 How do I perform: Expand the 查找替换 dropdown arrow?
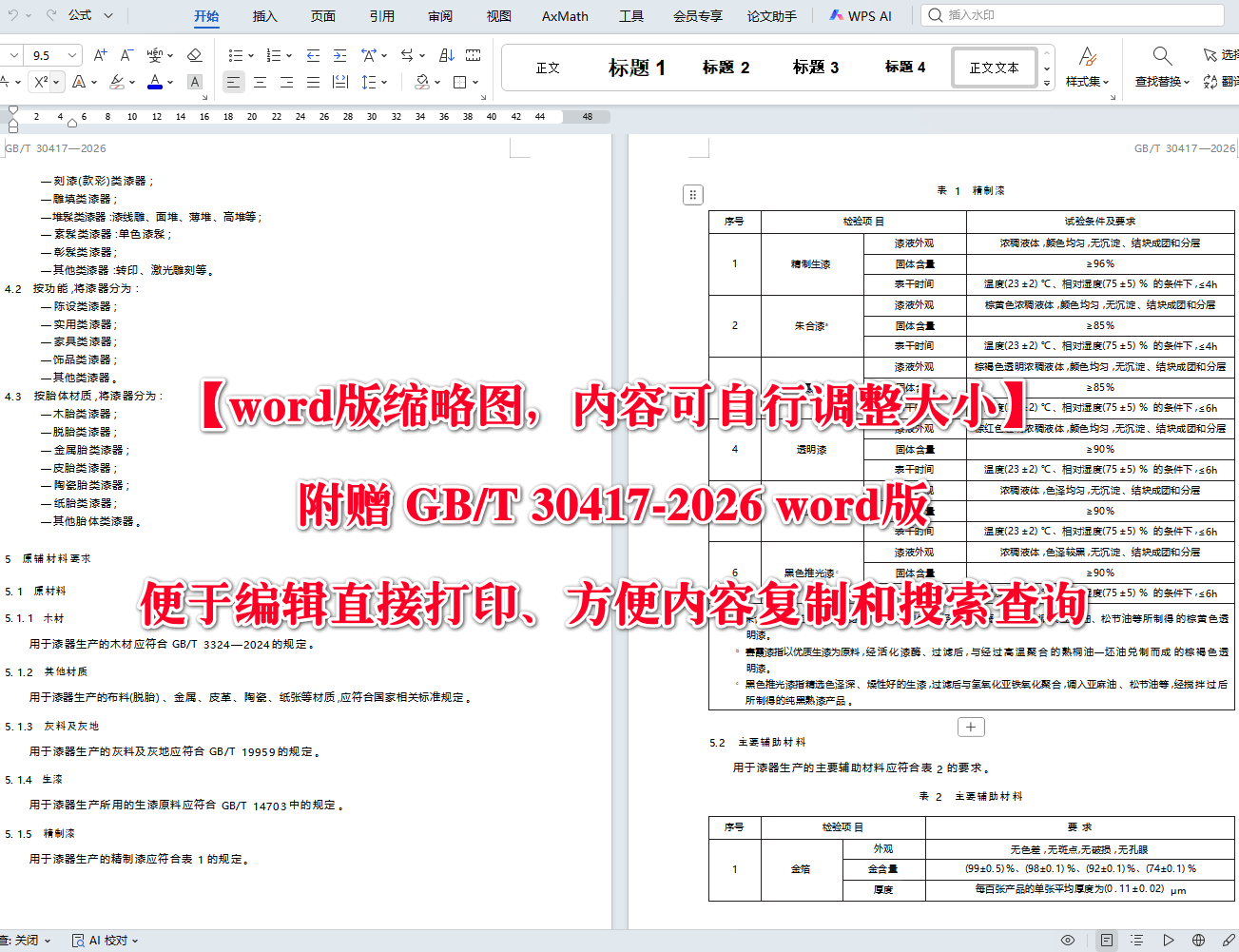coord(1186,82)
